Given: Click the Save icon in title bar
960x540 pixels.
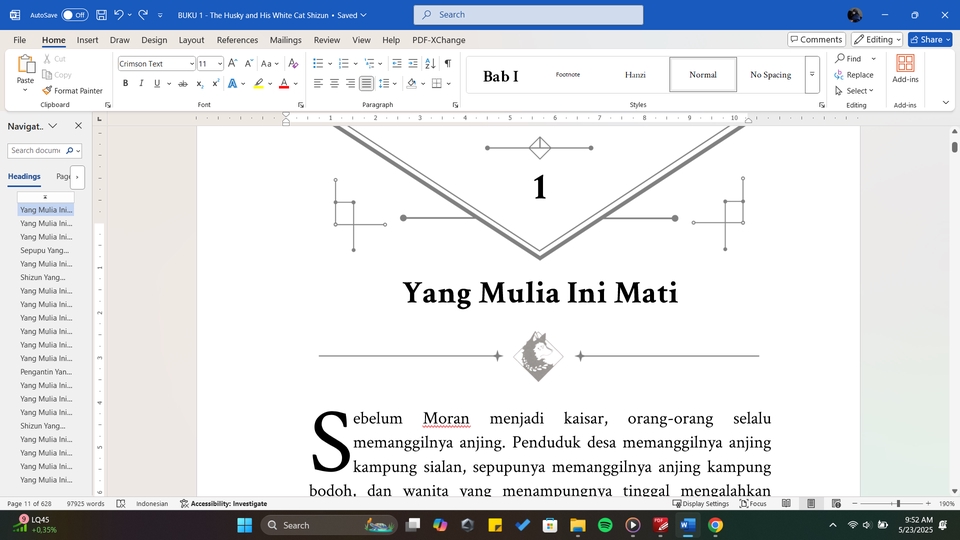Looking at the screenshot, I should click(x=102, y=15).
